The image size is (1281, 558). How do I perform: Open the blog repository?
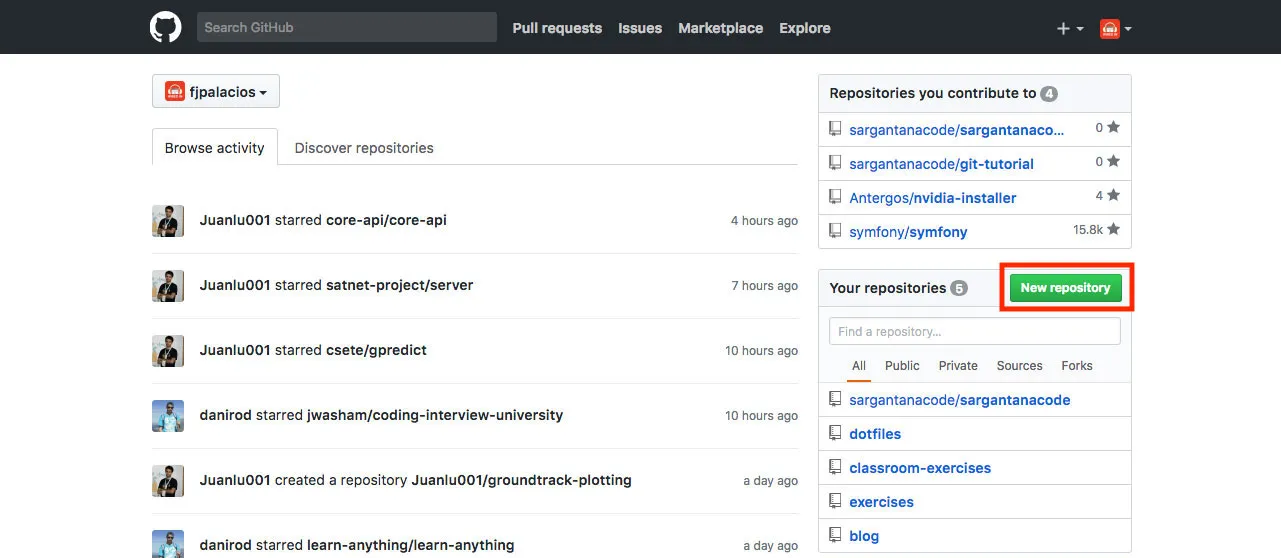pyautogui.click(x=864, y=535)
